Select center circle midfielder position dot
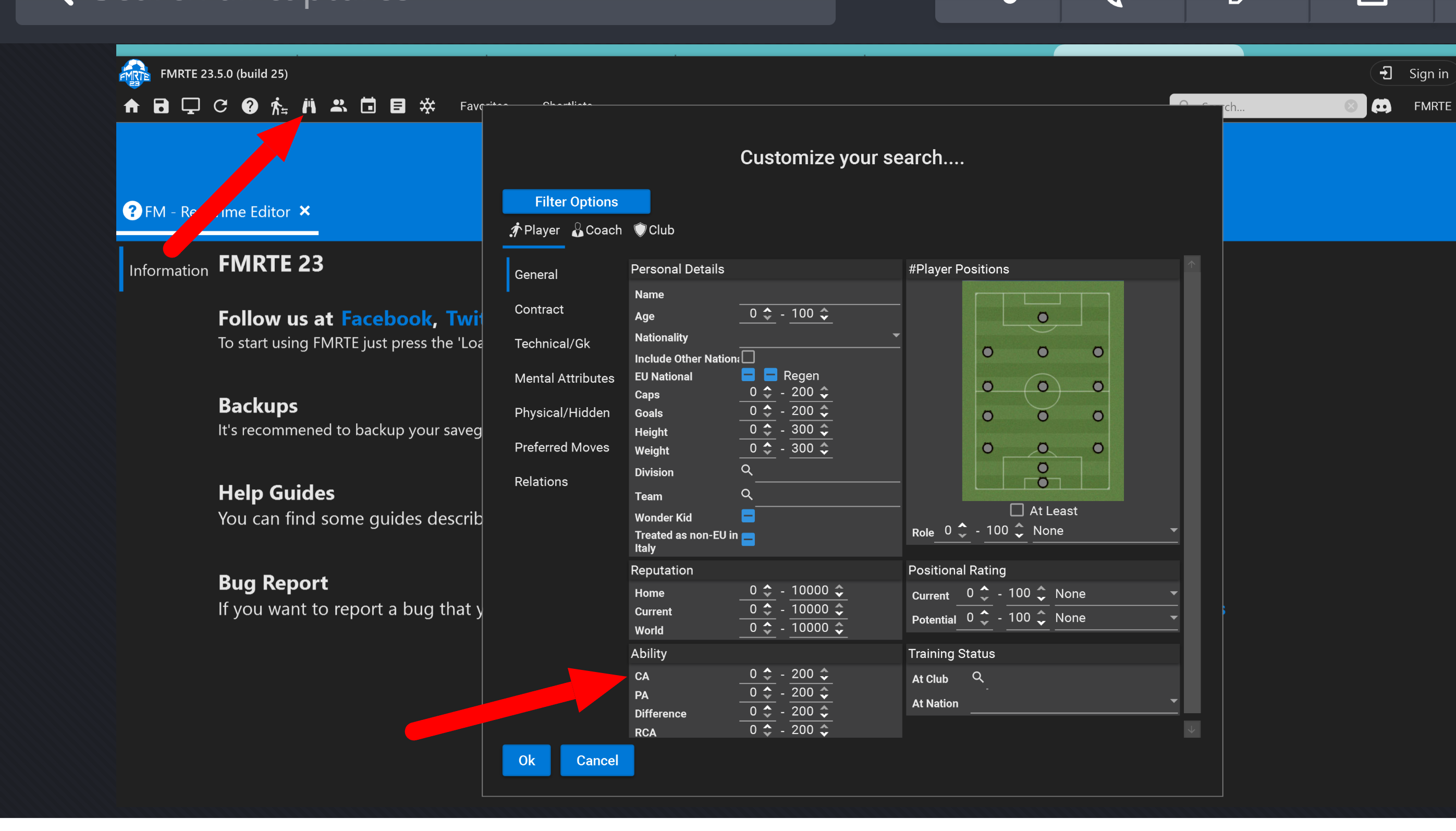 pyautogui.click(x=1043, y=387)
